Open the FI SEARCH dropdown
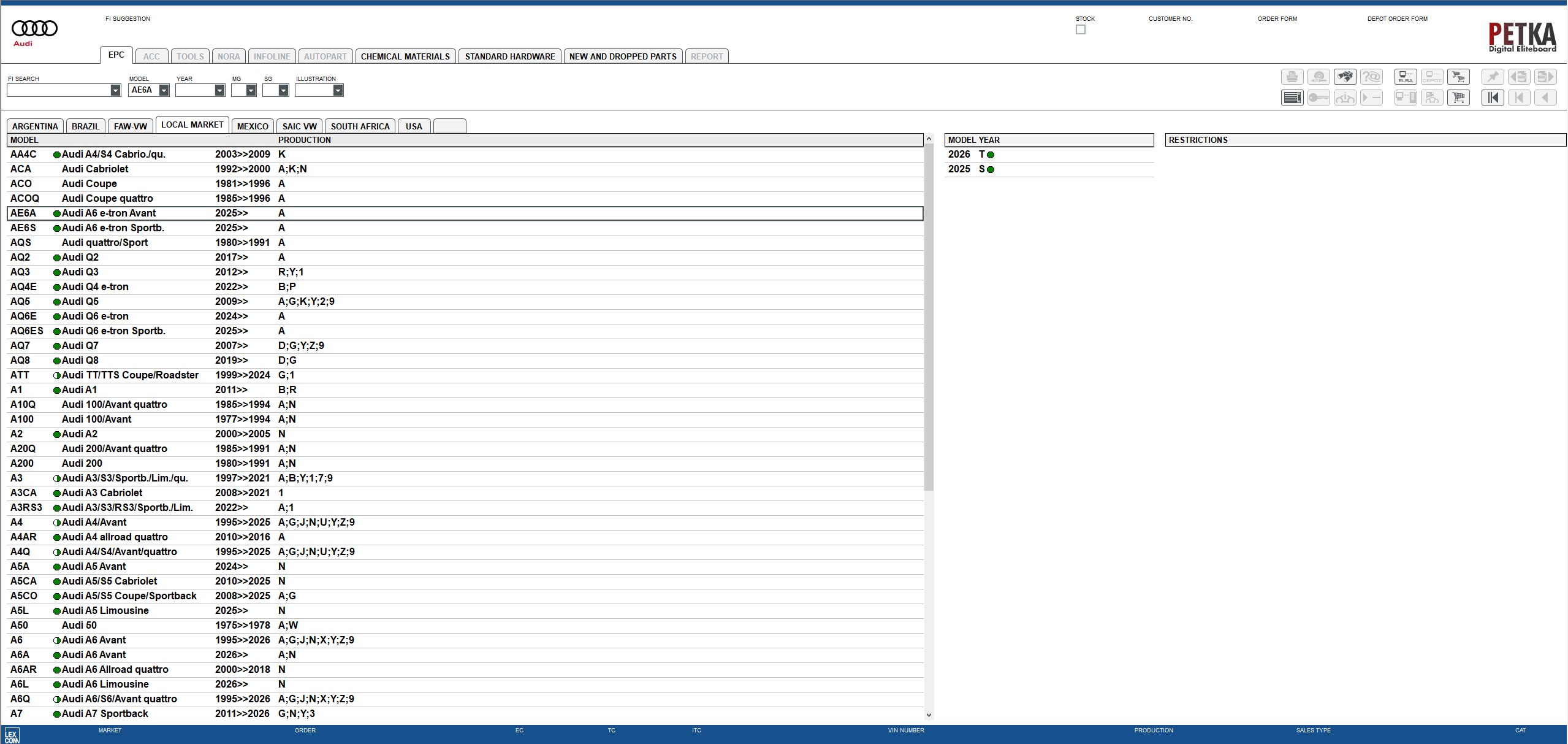This screenshot has height=744, width=1568. pyautogui.click(x=115, y=90)
